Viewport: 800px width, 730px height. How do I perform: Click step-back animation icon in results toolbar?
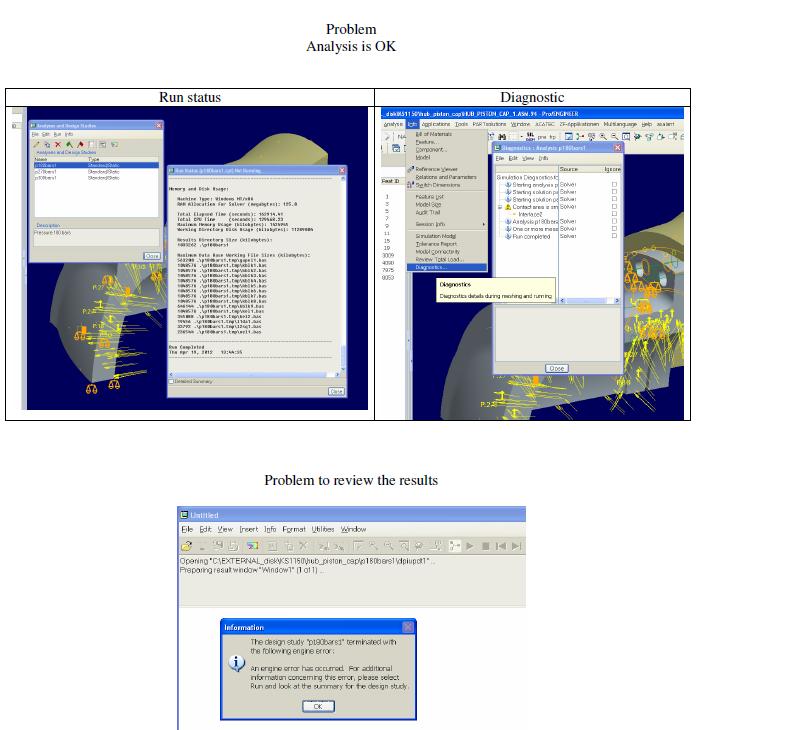tap(501, 546)
